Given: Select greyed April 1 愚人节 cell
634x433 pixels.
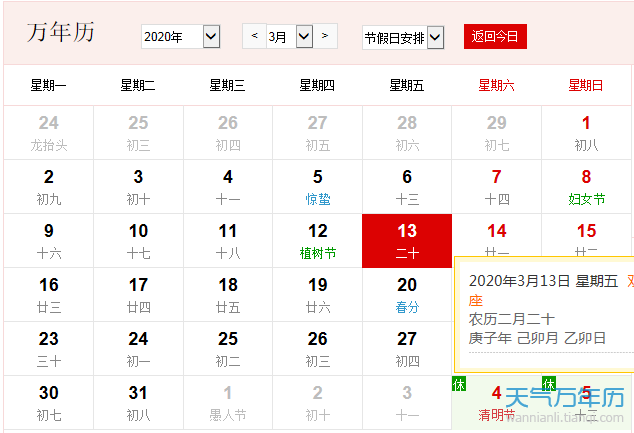Looking at the screenshot, I should click(x=228, y=403).
